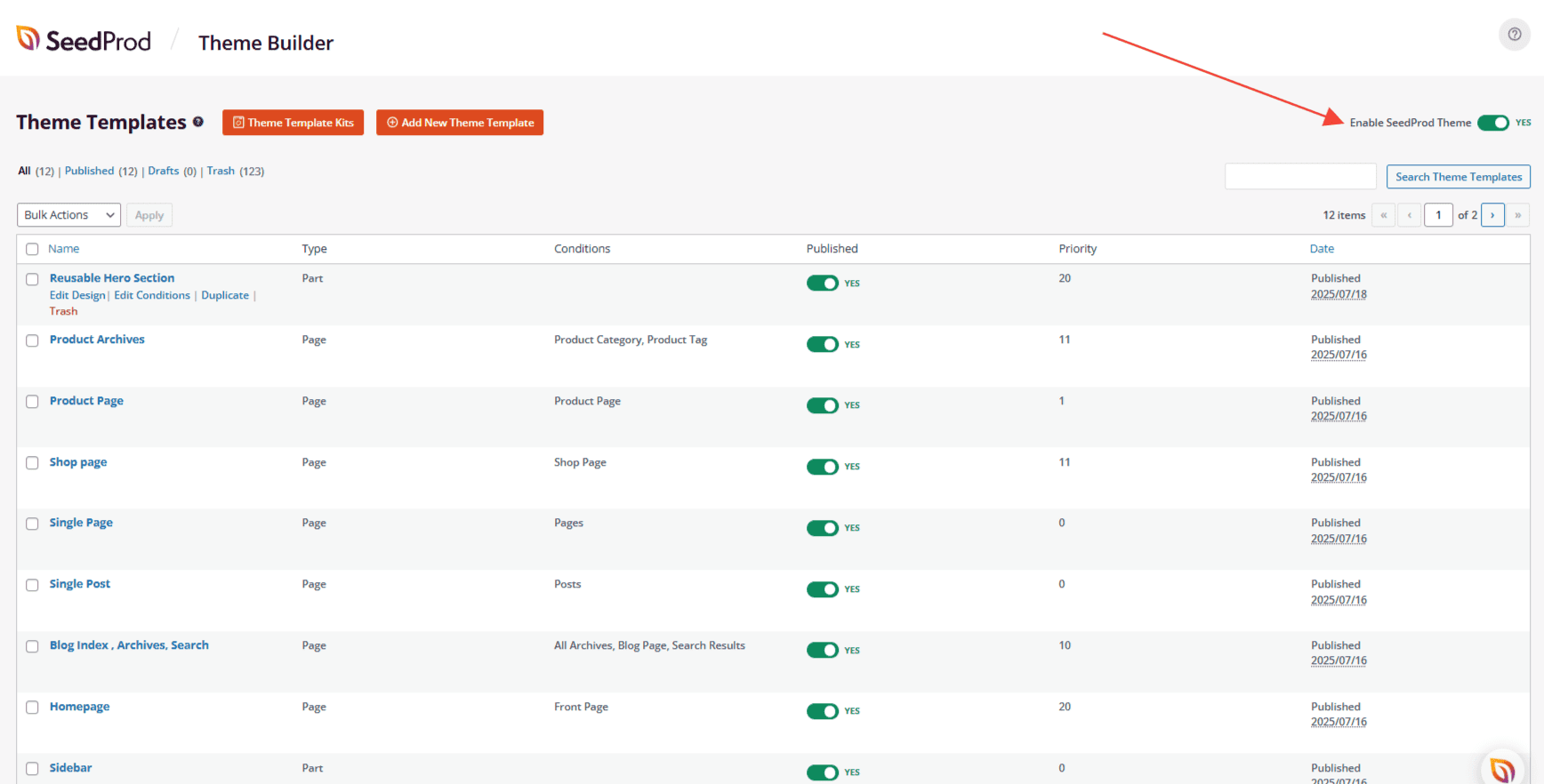Open the help question mark icon
Screen dimensions: 1544x784
pos(1514,35)
